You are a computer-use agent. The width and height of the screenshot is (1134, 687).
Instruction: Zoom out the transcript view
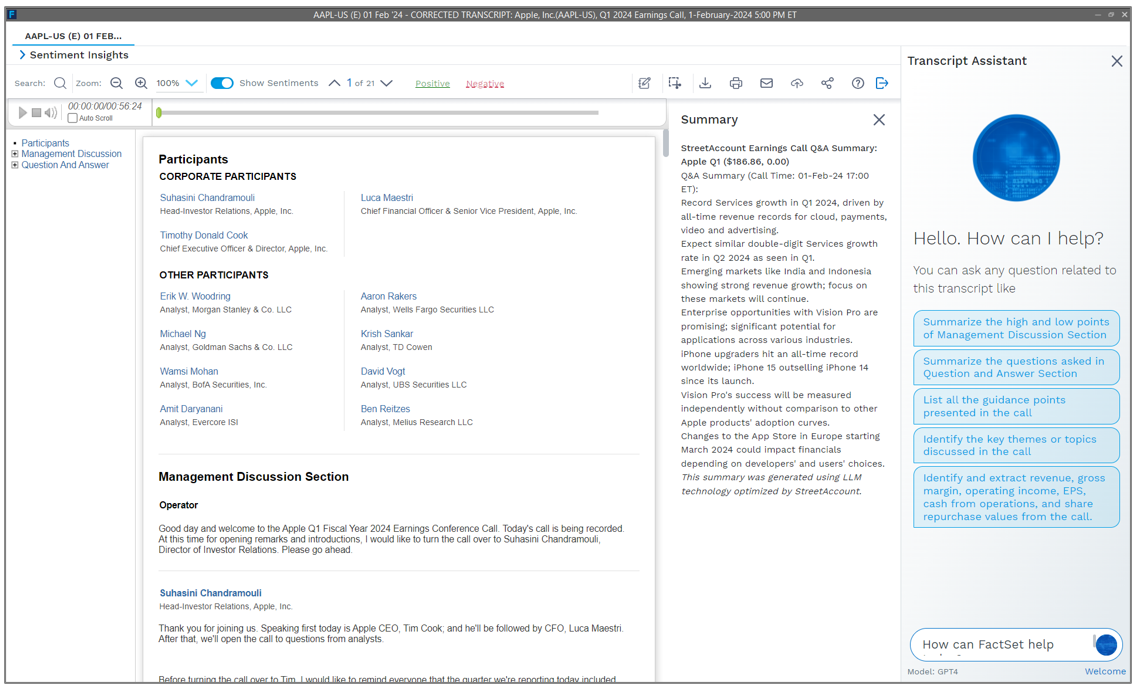pos(117,84)
